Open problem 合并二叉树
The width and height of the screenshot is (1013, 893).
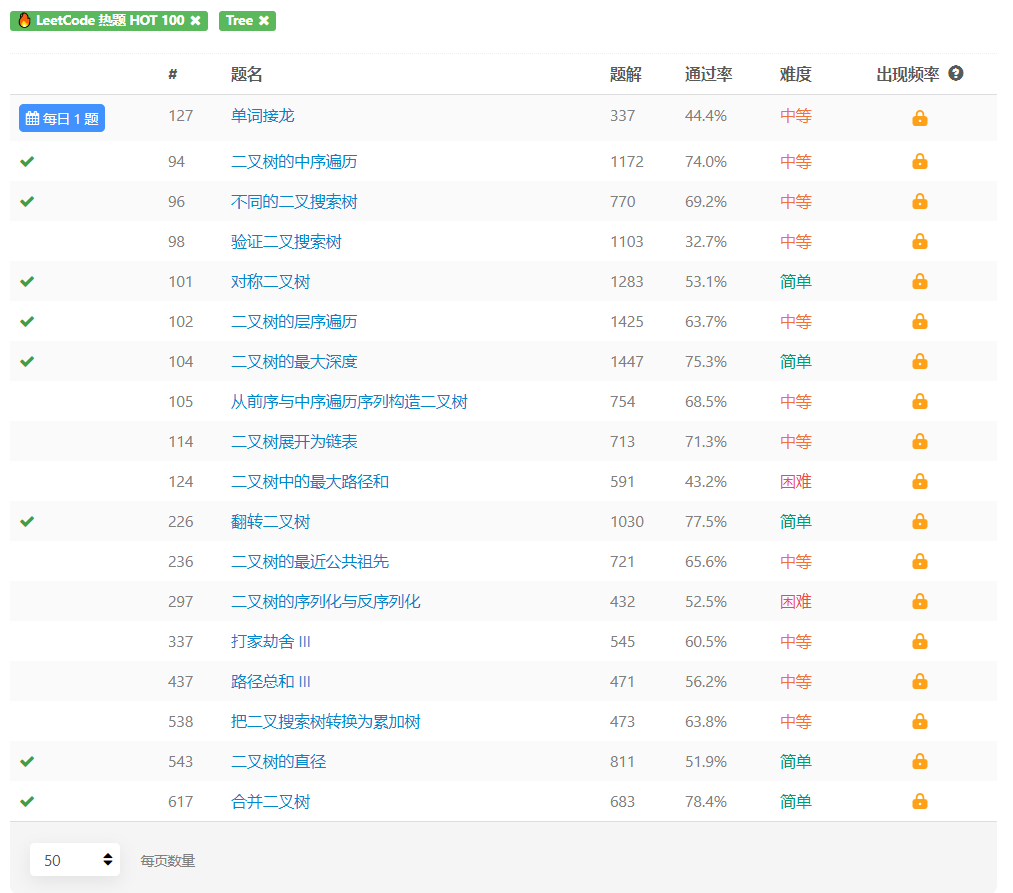[x=270, y=802]
